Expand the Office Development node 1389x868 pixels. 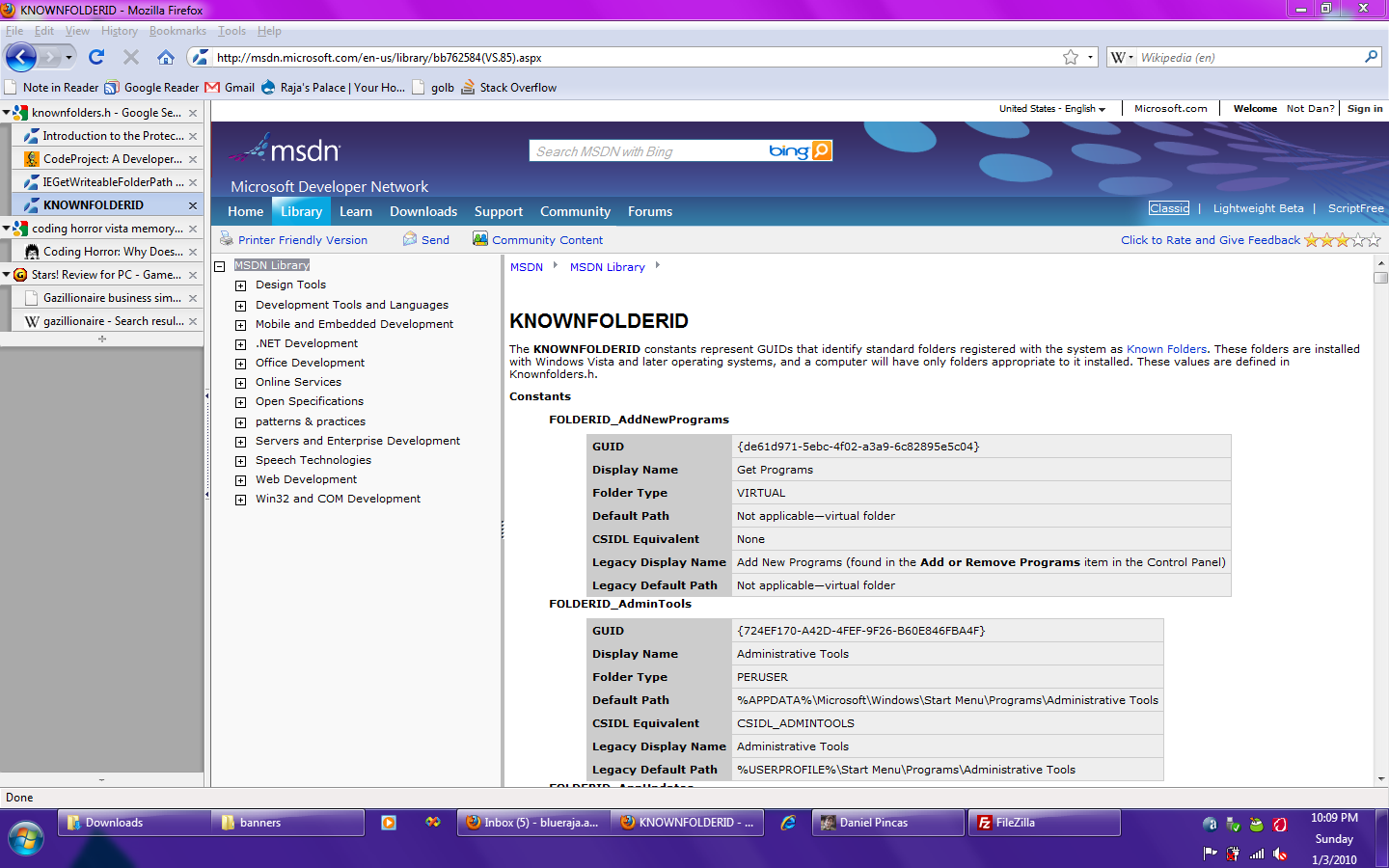tap(241, 364)
